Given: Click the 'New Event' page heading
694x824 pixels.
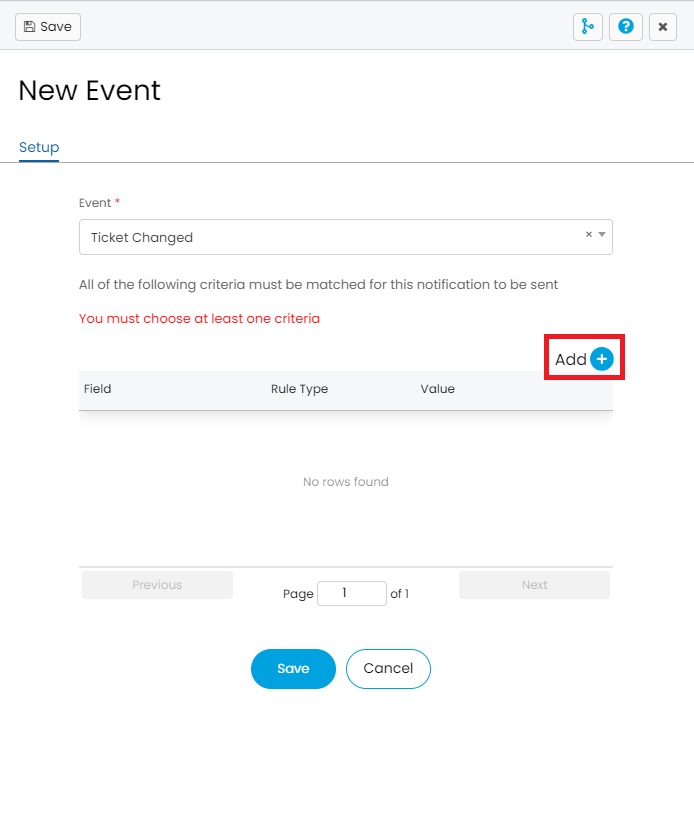Looking at the screenshot, I should (90, 90).
